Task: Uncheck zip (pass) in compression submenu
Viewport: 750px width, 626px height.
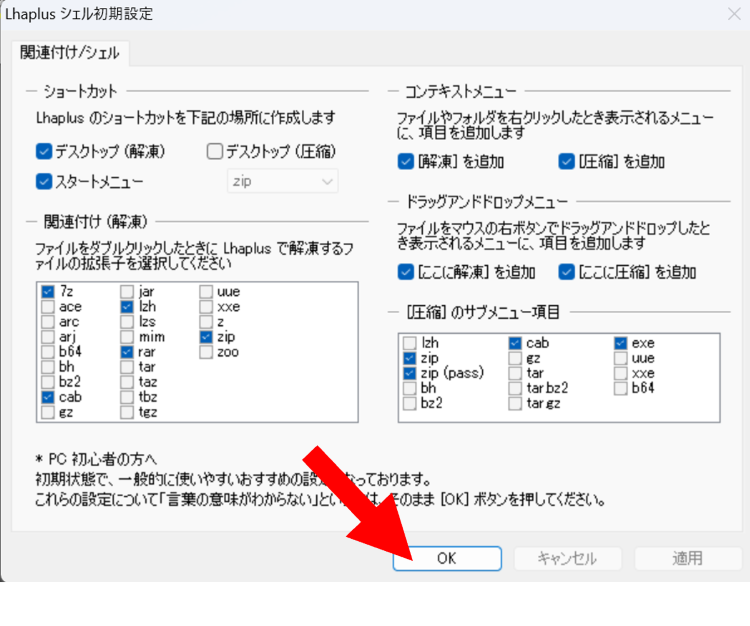Action: 409,373
